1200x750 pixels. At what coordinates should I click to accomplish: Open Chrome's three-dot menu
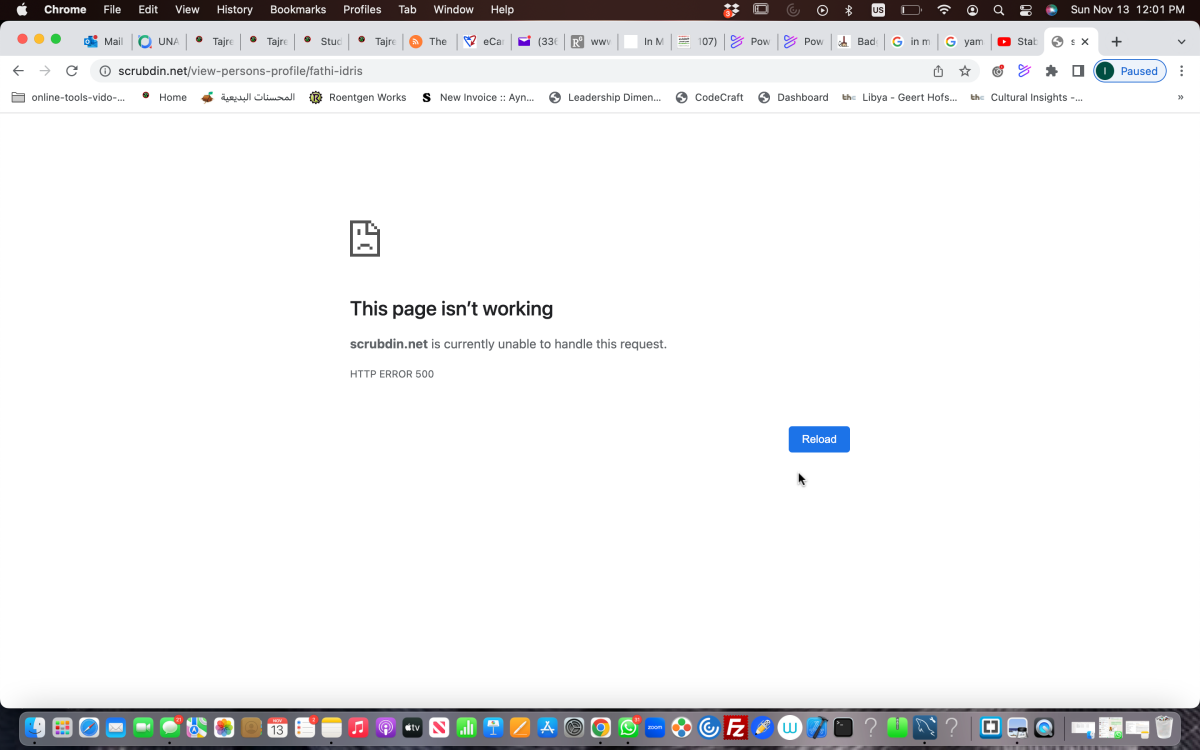[x=1182, y=71]
